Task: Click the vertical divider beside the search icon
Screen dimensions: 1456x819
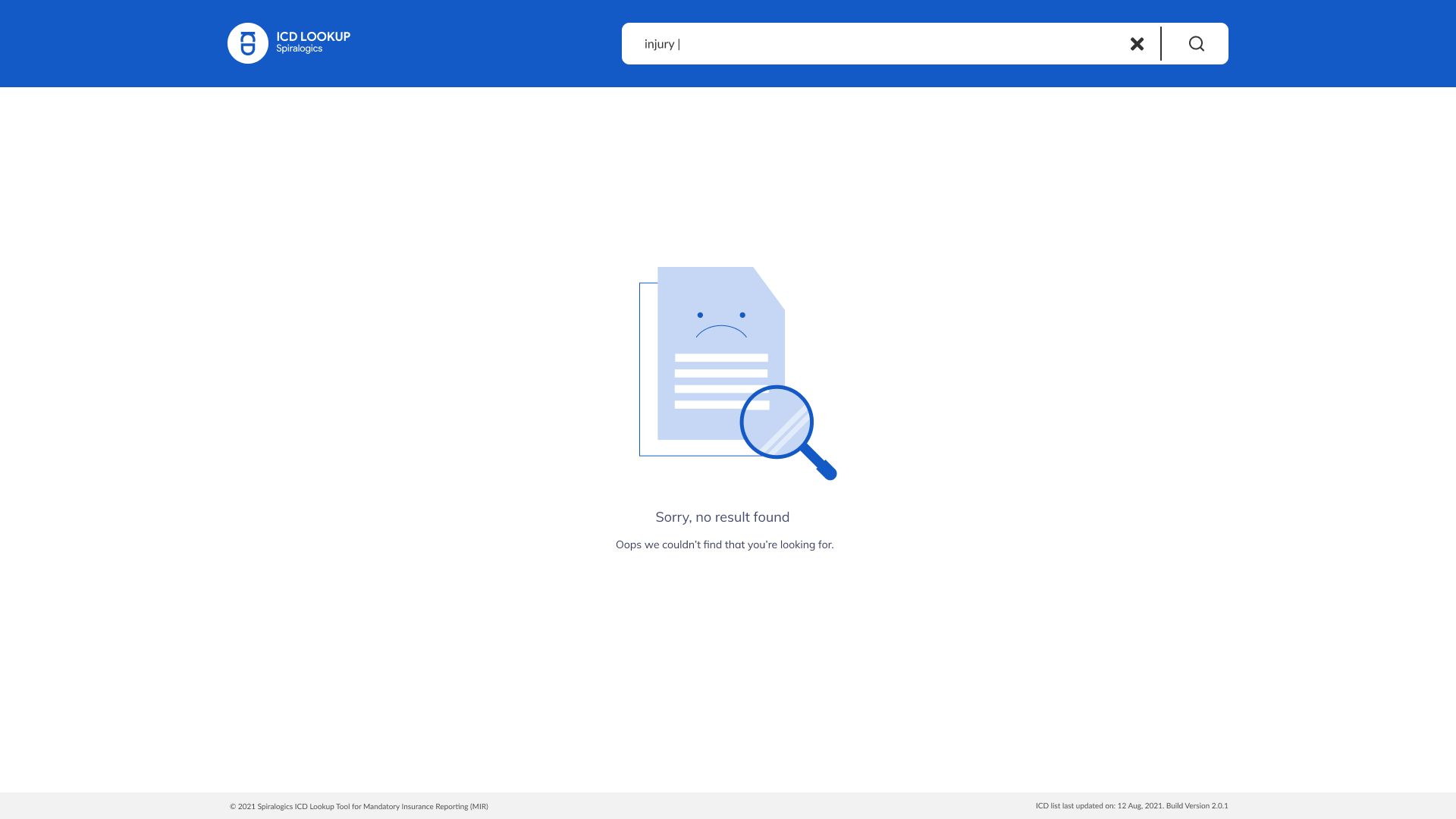Action: [1161, 44]
